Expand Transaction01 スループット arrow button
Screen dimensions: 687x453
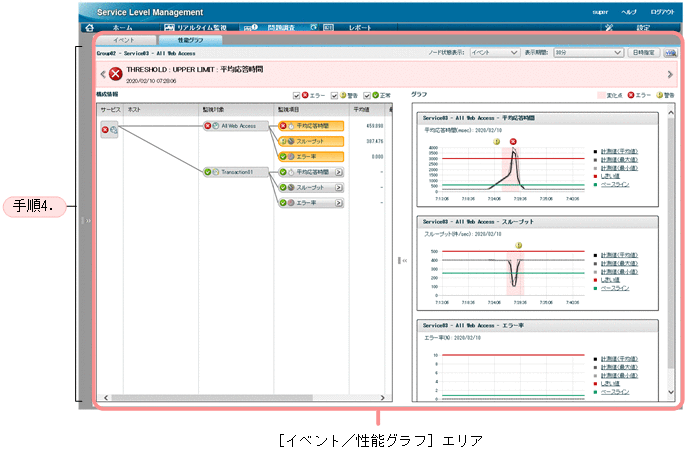(339, 188)
